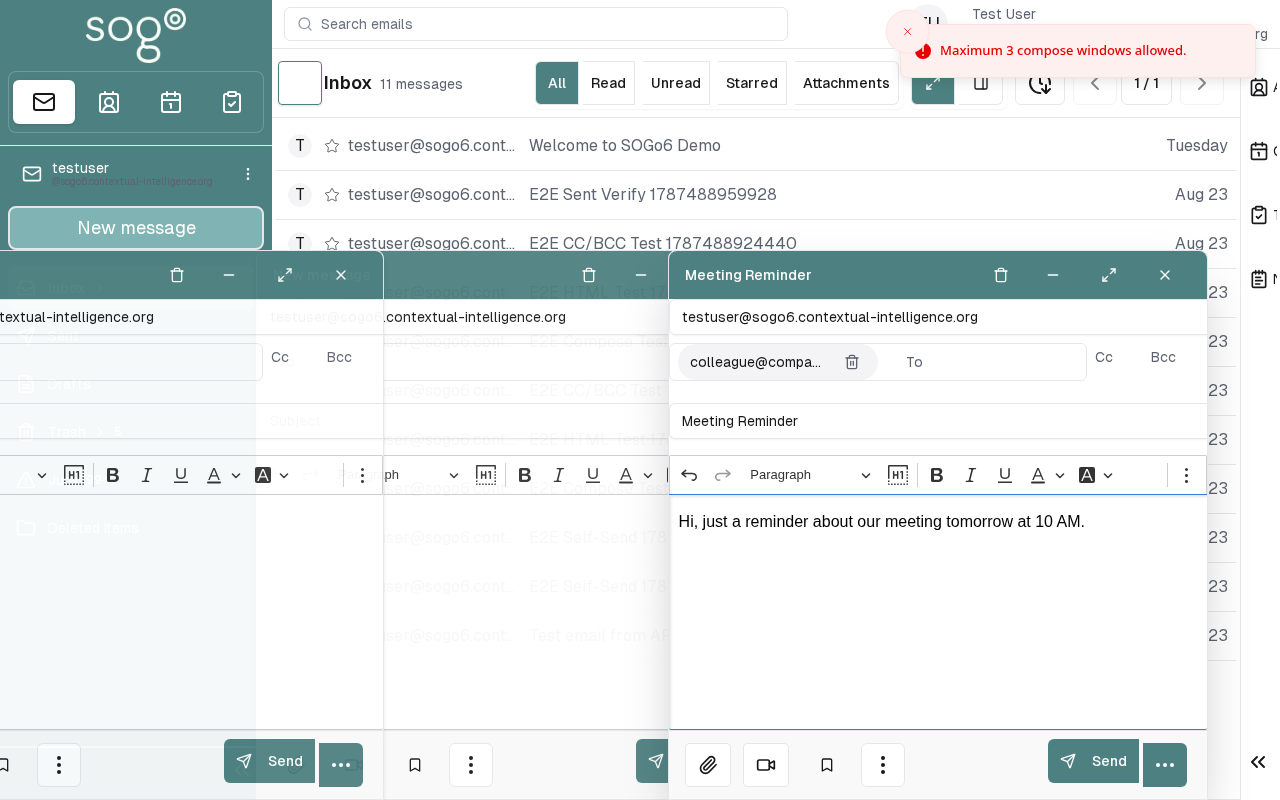Image resolution: width=1280 pixels, height=800 pixels.
Task: Filter inbox by Unread messages
Action: [676, 83]
